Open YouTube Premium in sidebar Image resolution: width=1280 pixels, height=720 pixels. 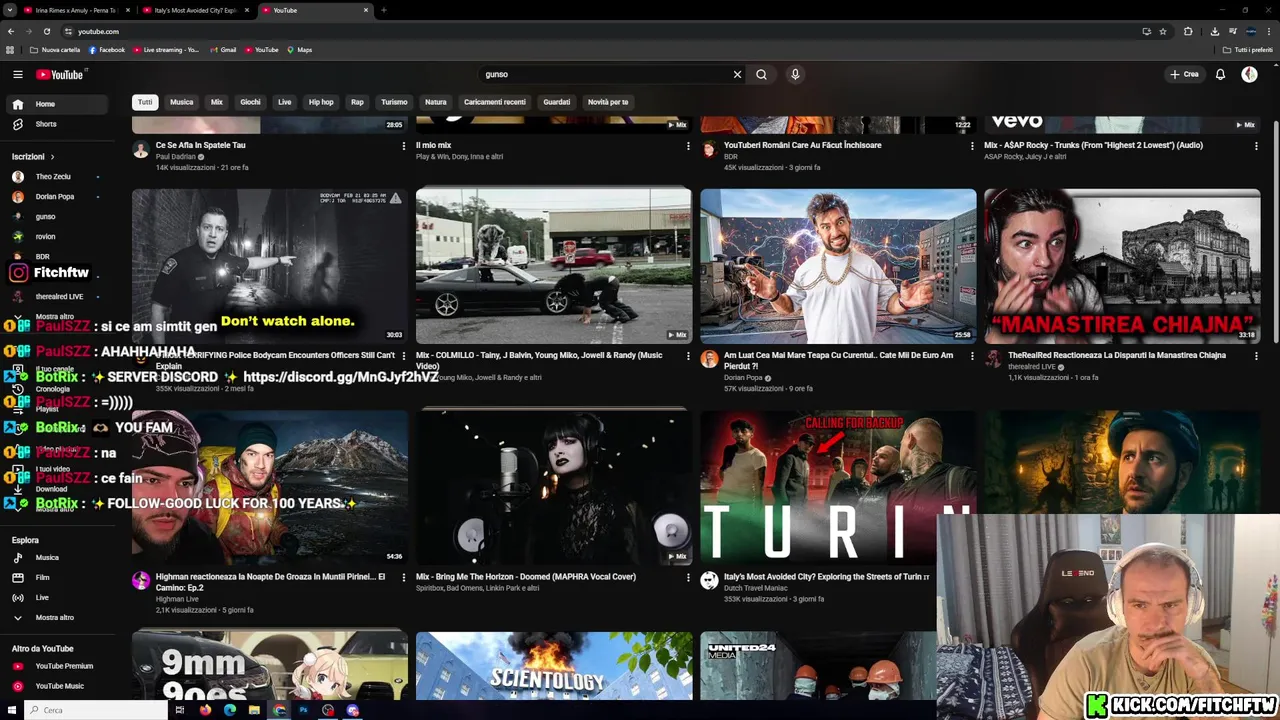point(58,666)
